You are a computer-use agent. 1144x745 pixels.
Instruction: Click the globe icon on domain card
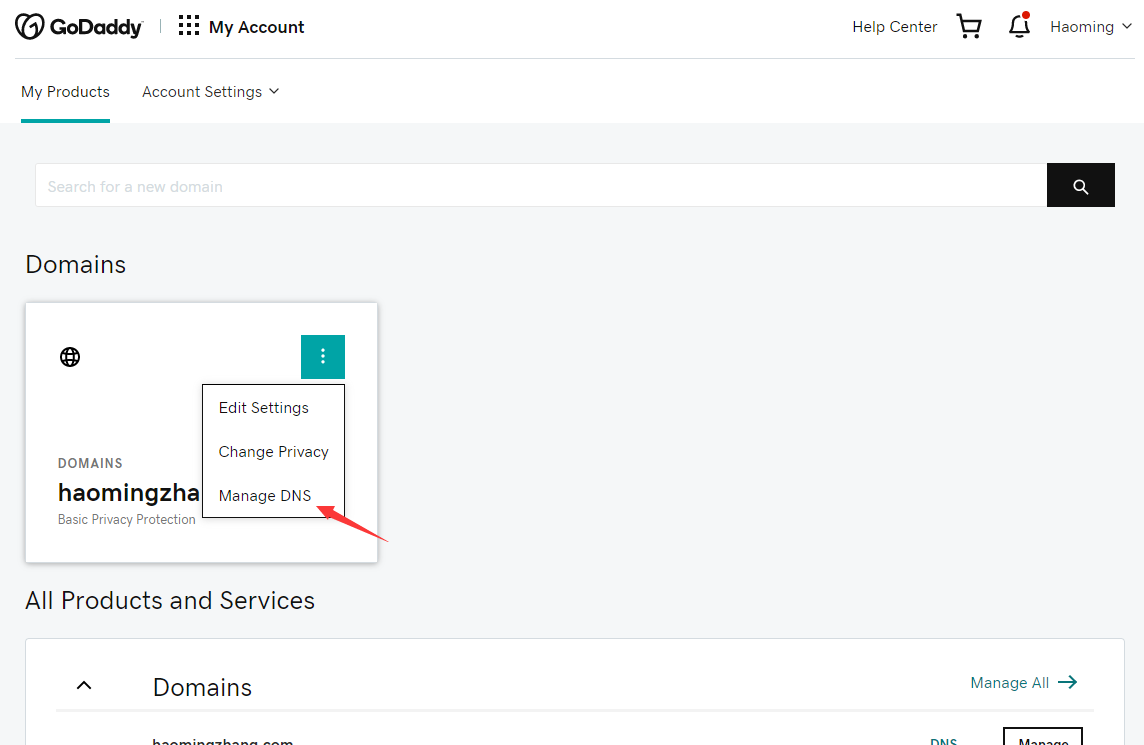[x=70, y=357]
